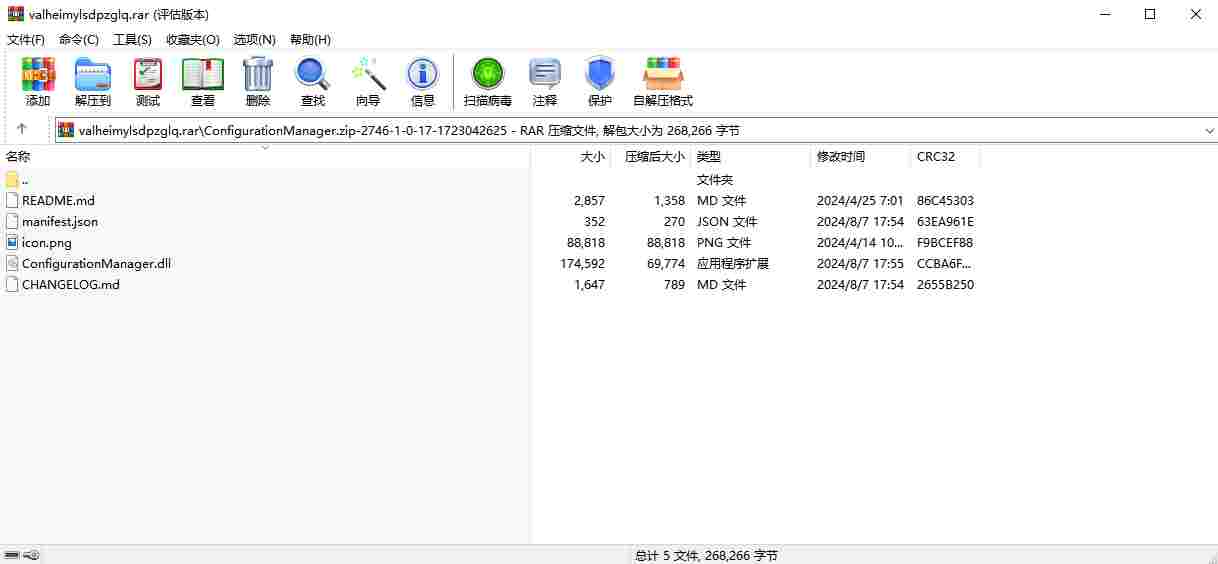Sort by the 大小 column header
1218x564 pixels.
(x=570, y=157)
